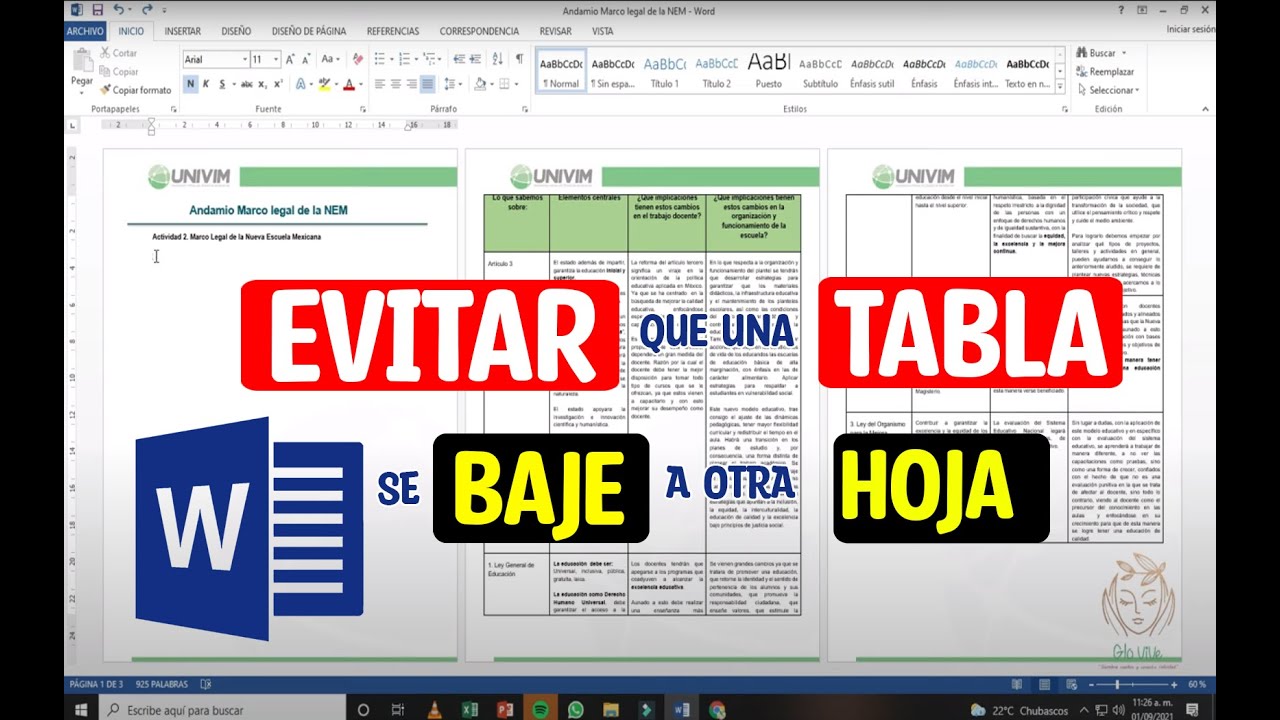Click the Copiar formato paintbrush icon
Viewport: 1280px width, 720px height.
(106, 89)
